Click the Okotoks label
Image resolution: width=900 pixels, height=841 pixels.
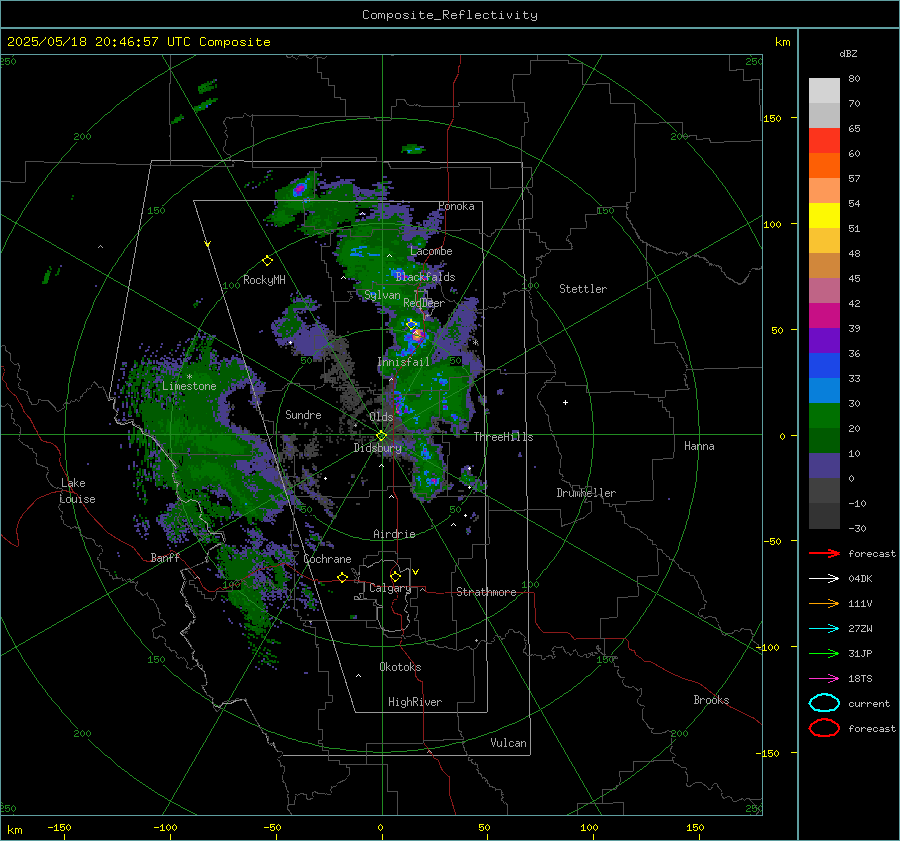point(400,666)
